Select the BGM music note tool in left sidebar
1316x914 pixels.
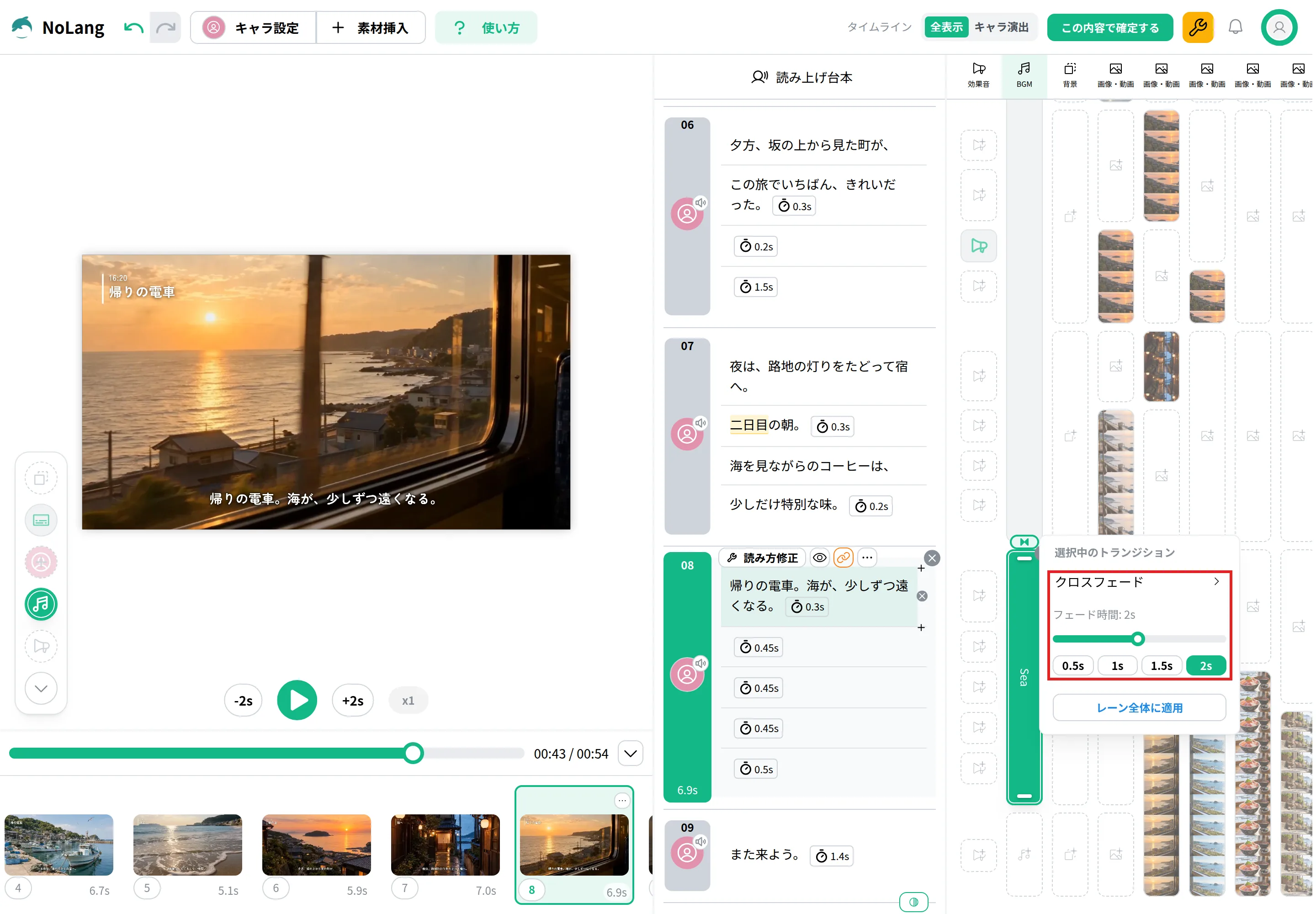[41, 604]
